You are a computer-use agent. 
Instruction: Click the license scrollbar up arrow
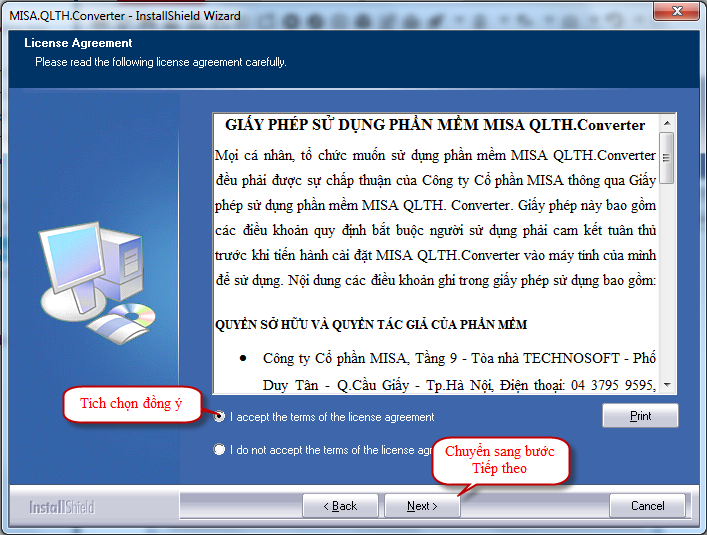click(x=667, y=123)
